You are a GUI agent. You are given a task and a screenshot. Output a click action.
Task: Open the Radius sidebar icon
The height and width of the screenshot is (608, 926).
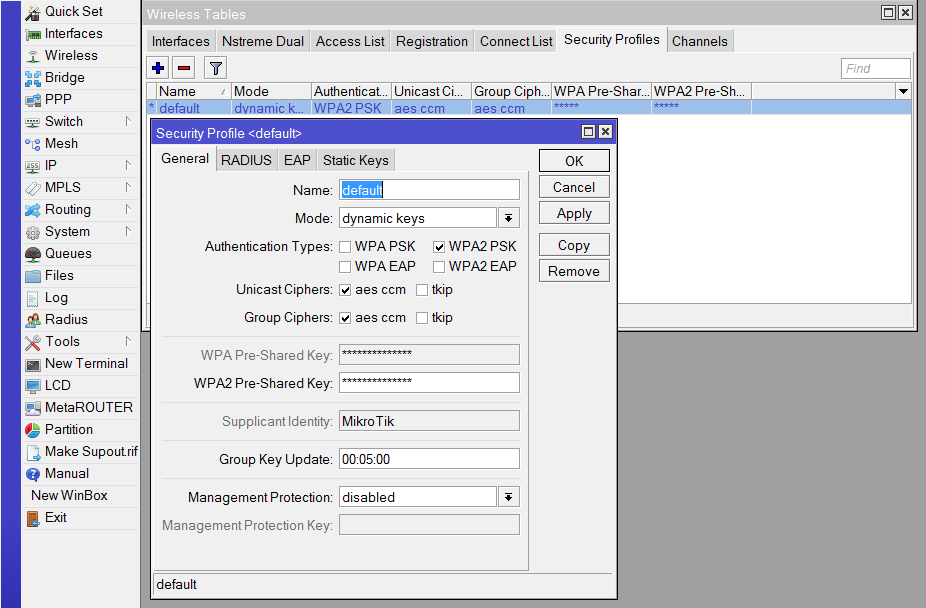33,320
